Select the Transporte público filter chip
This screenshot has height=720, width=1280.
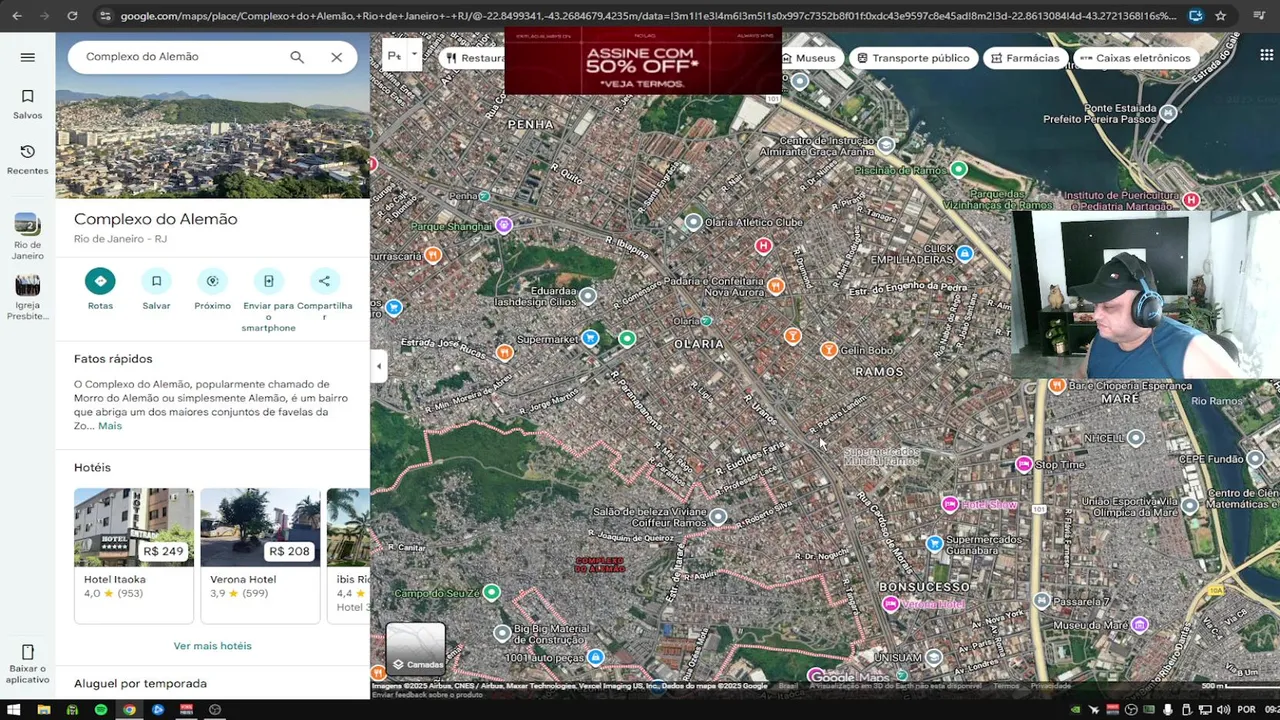pyautogui.click(x=913, y=58)
